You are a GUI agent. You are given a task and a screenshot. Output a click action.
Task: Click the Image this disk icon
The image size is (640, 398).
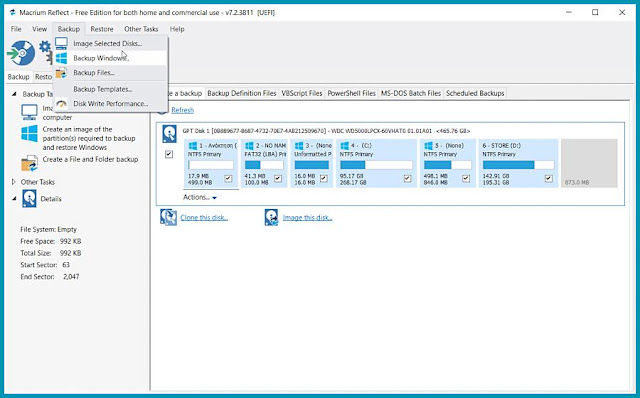point(271,217)
